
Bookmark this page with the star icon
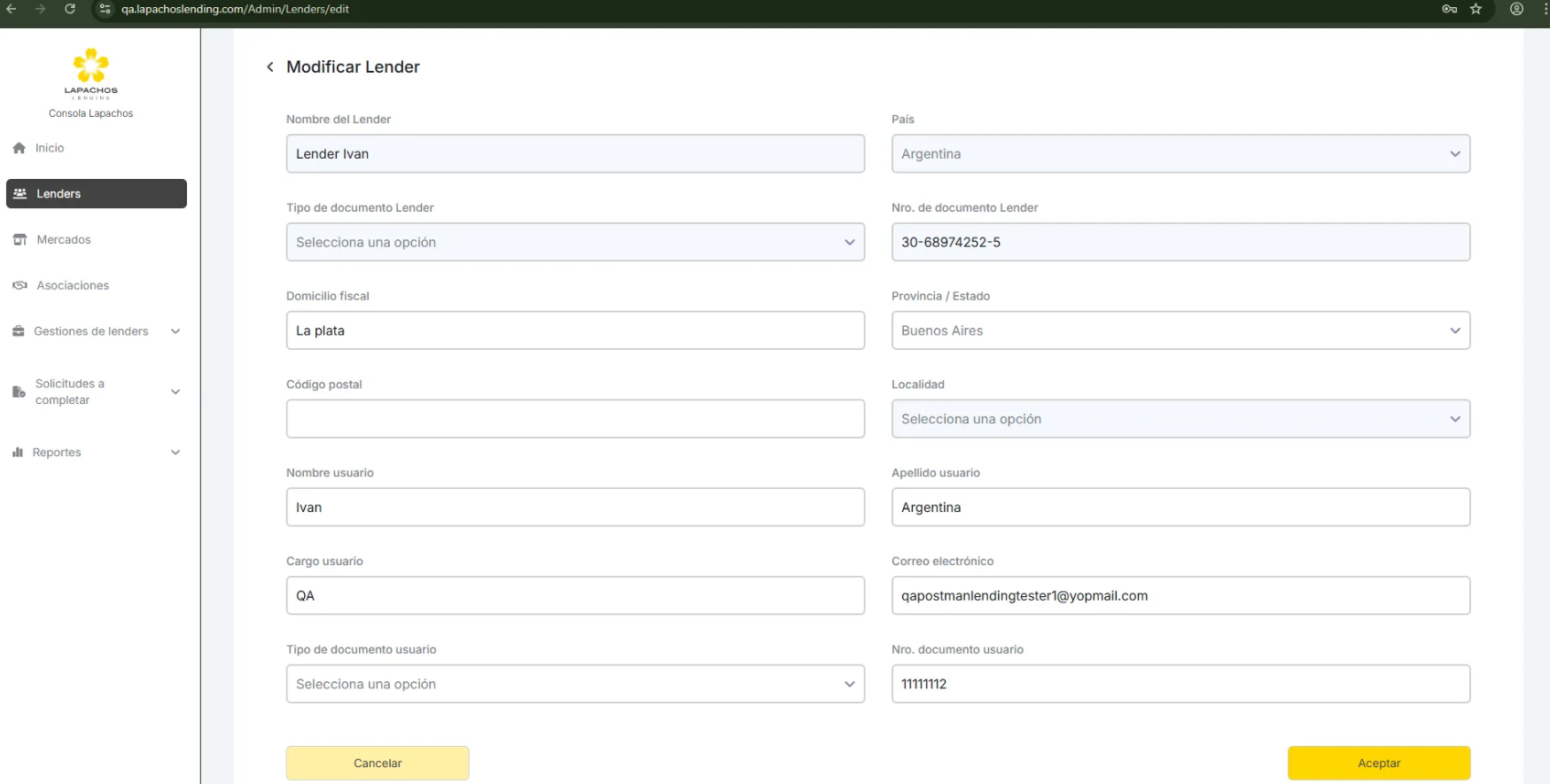tap(1476, 9)
